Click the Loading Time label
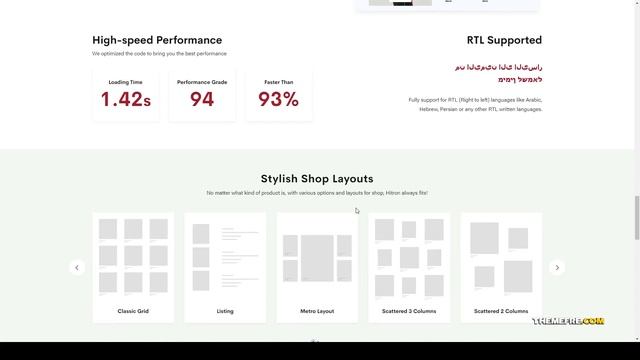 125,82
